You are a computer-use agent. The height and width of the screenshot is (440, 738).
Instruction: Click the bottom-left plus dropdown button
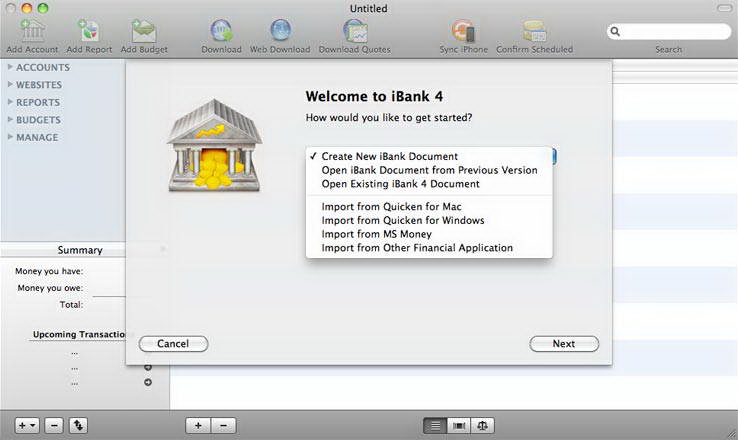tap(27, 425)
